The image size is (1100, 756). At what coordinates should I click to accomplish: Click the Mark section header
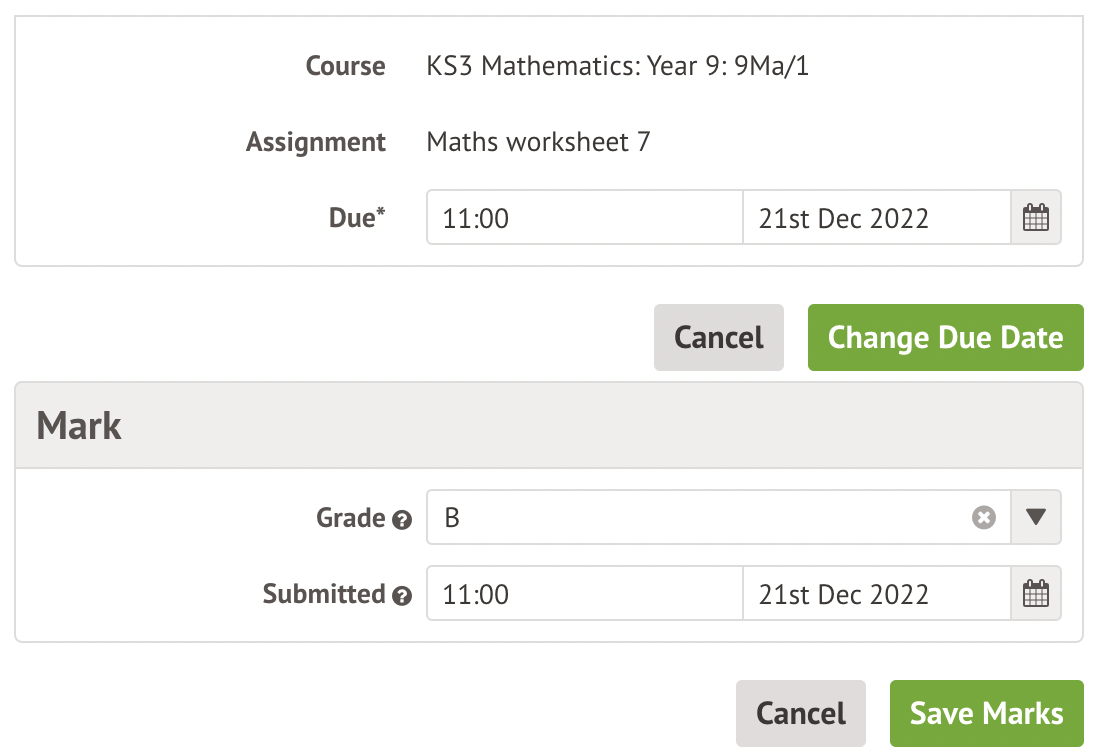coord(78,425)
